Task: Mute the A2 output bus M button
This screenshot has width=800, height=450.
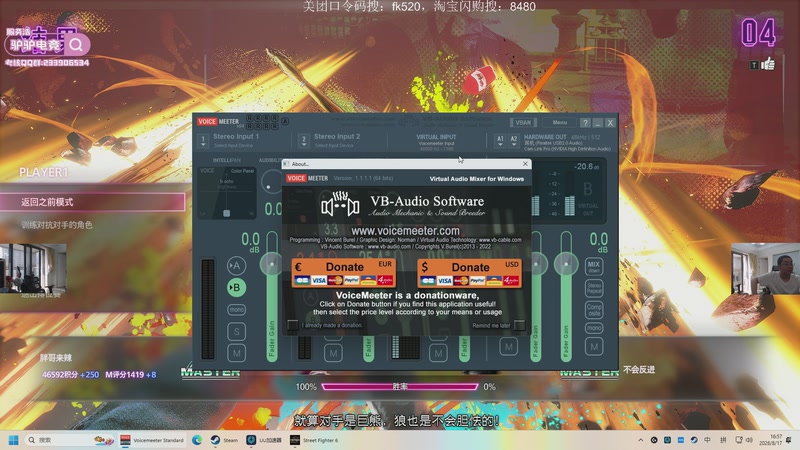Action: tap(594, 347)
